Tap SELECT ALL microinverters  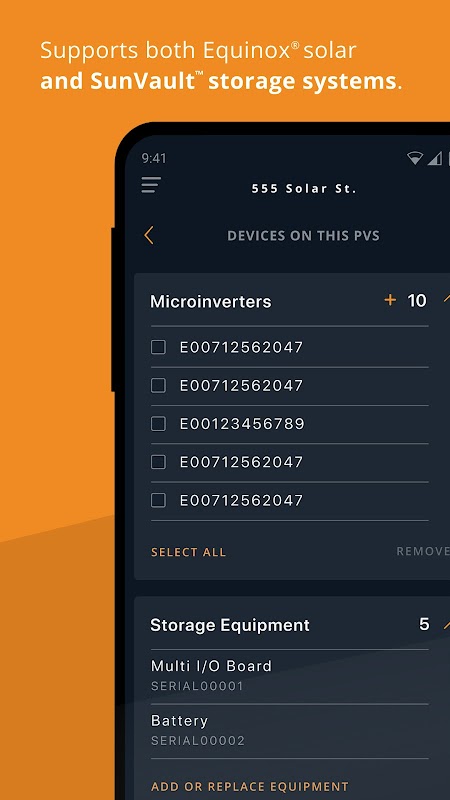point(188,552)
